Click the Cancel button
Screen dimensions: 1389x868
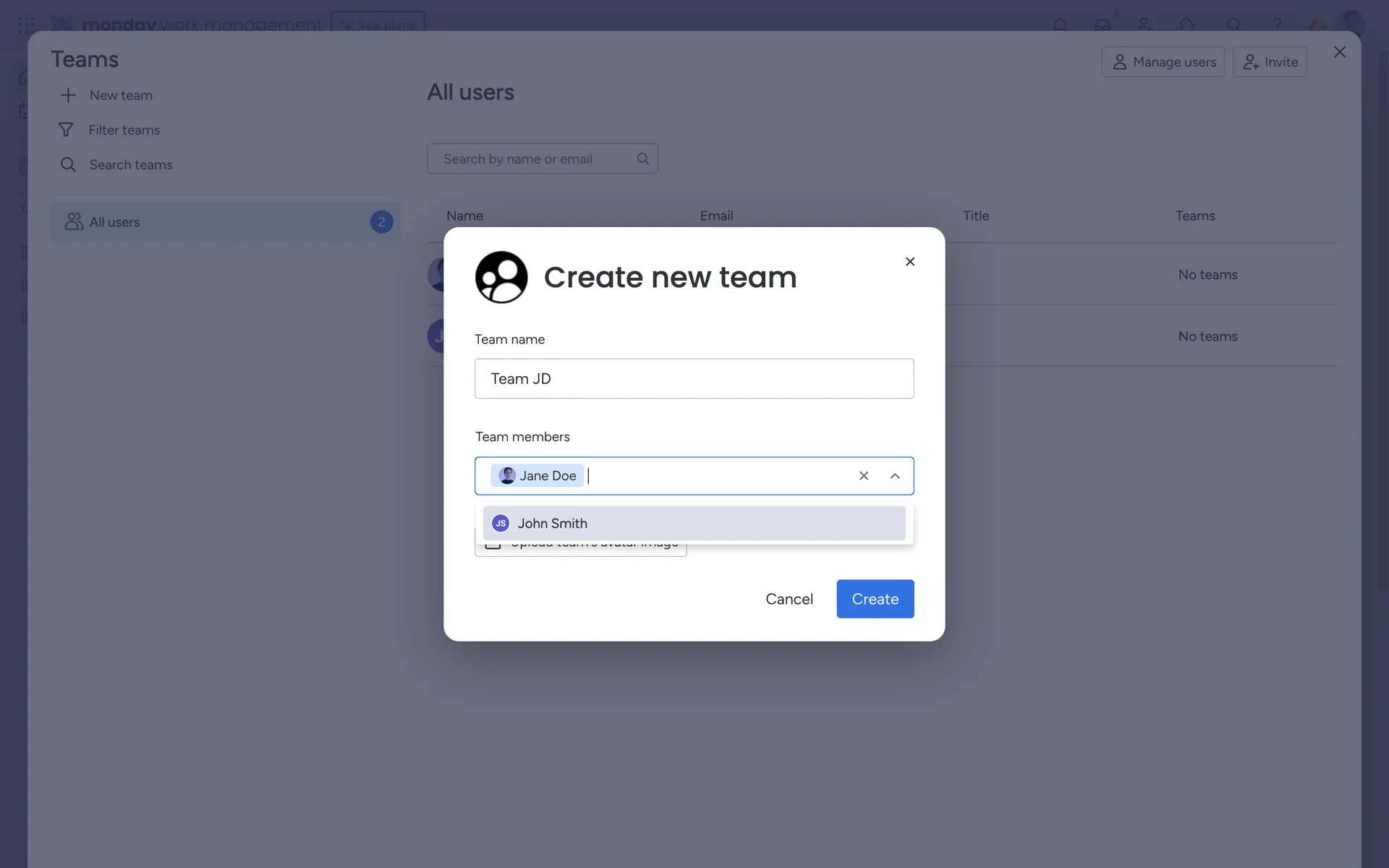pos(789,599)
